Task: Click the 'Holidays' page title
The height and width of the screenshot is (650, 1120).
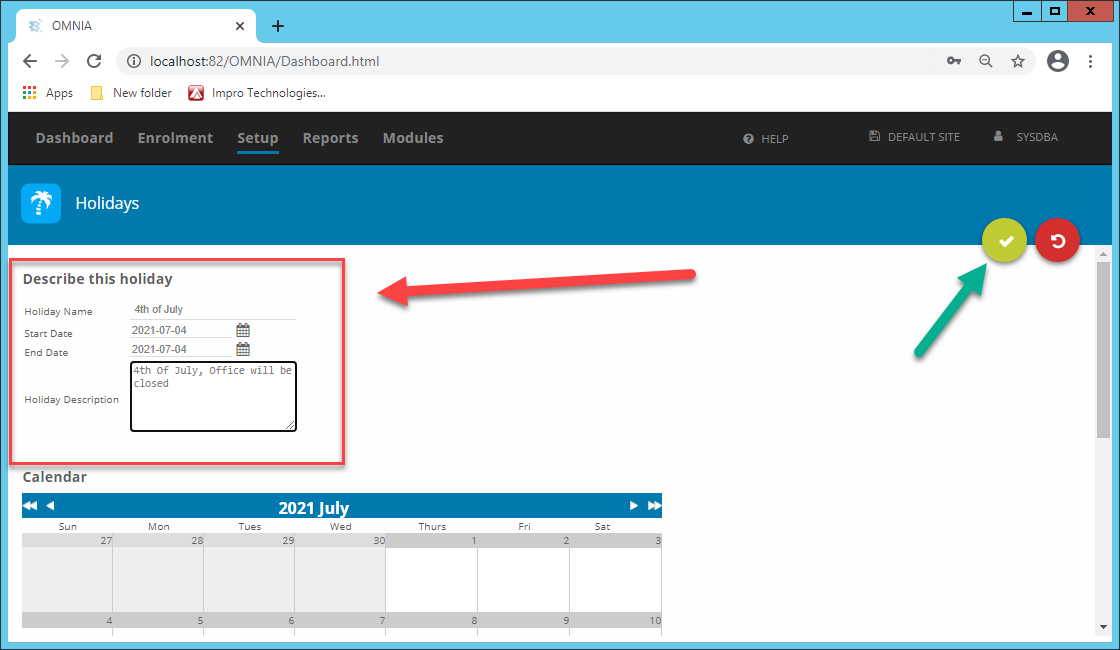Action: click(107, 204)
